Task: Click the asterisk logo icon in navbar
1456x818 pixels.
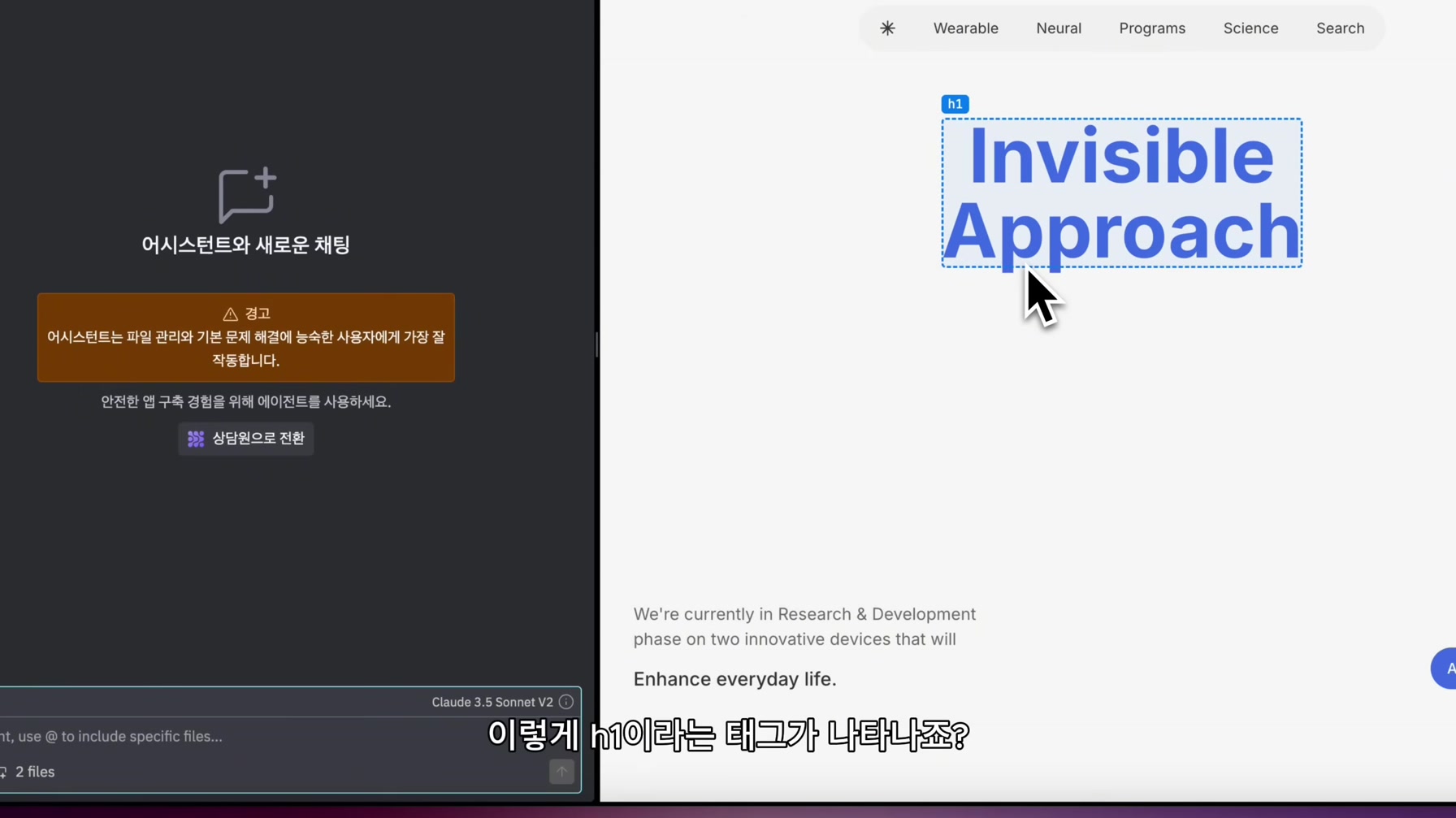Action: click(887, 28)
